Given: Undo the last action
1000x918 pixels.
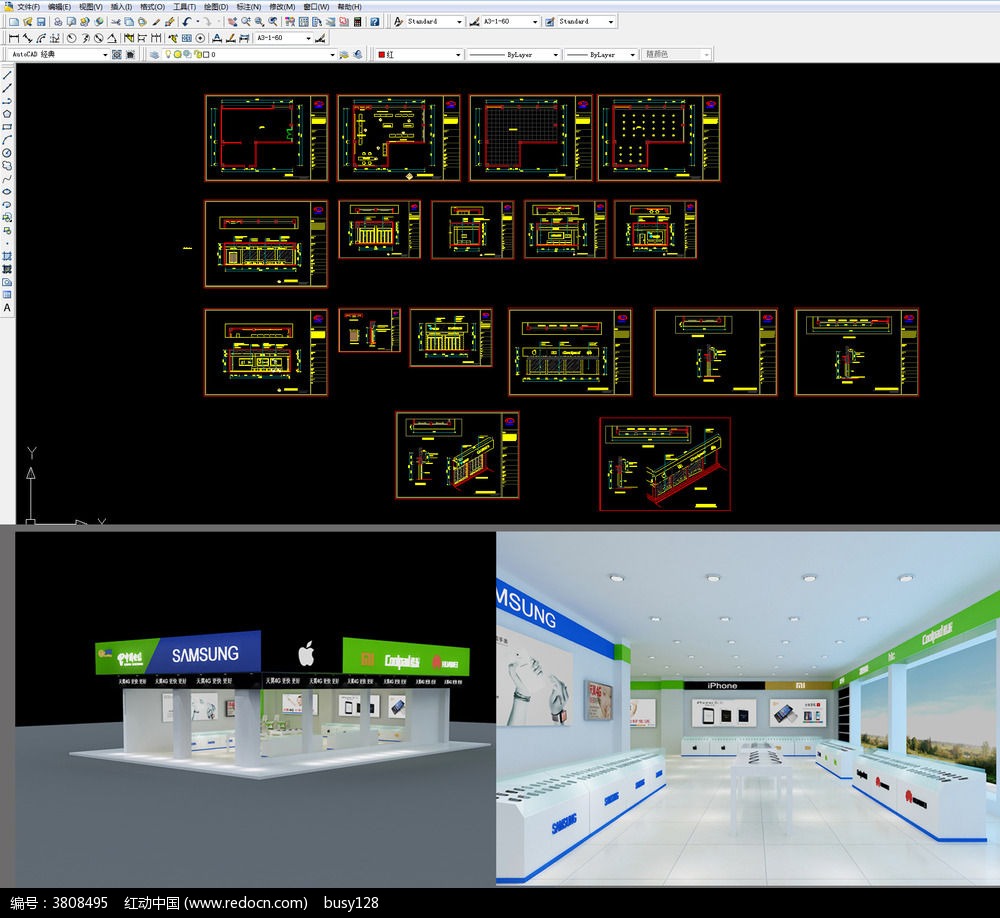Looking at the screenshot, I should (x=186, y=22).
